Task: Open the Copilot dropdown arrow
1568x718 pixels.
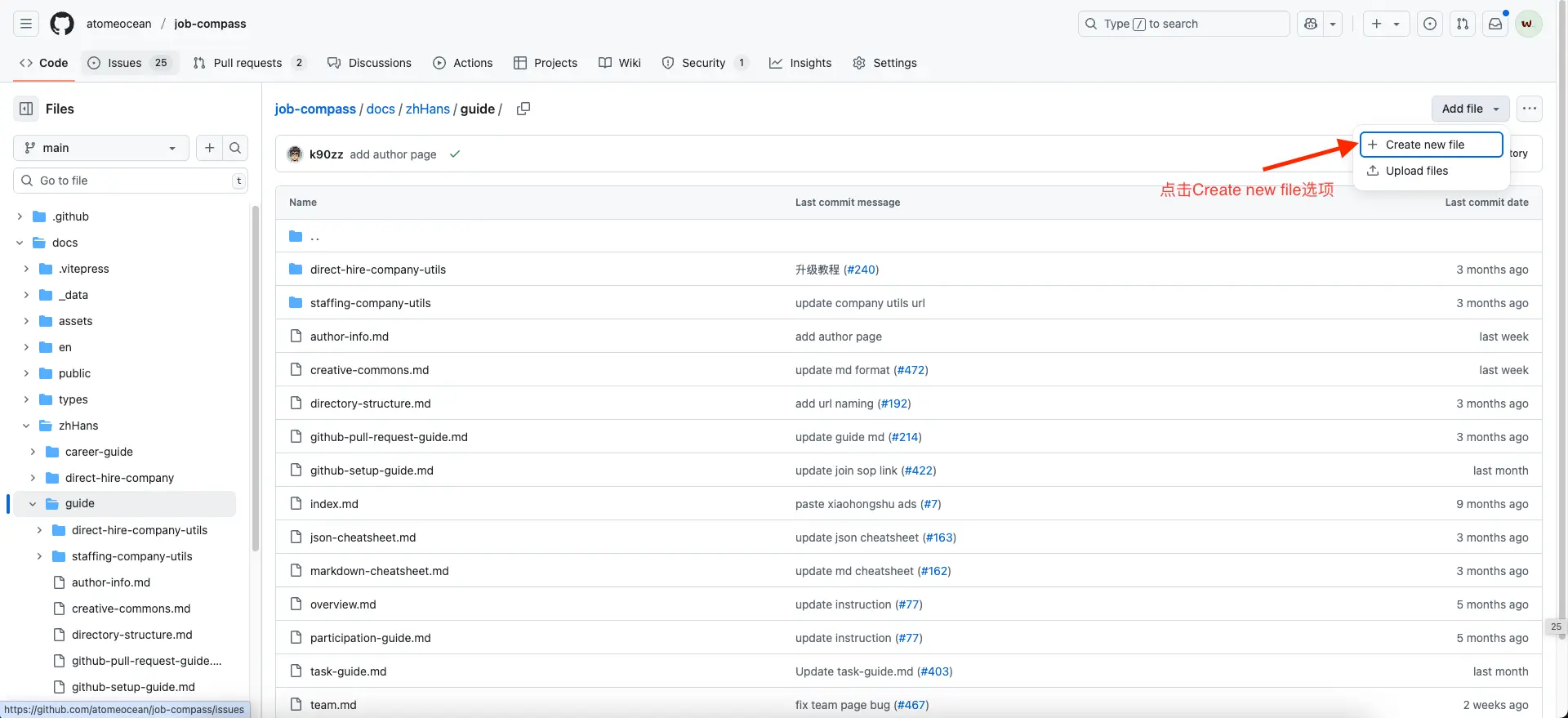Action: (1333, 24)
